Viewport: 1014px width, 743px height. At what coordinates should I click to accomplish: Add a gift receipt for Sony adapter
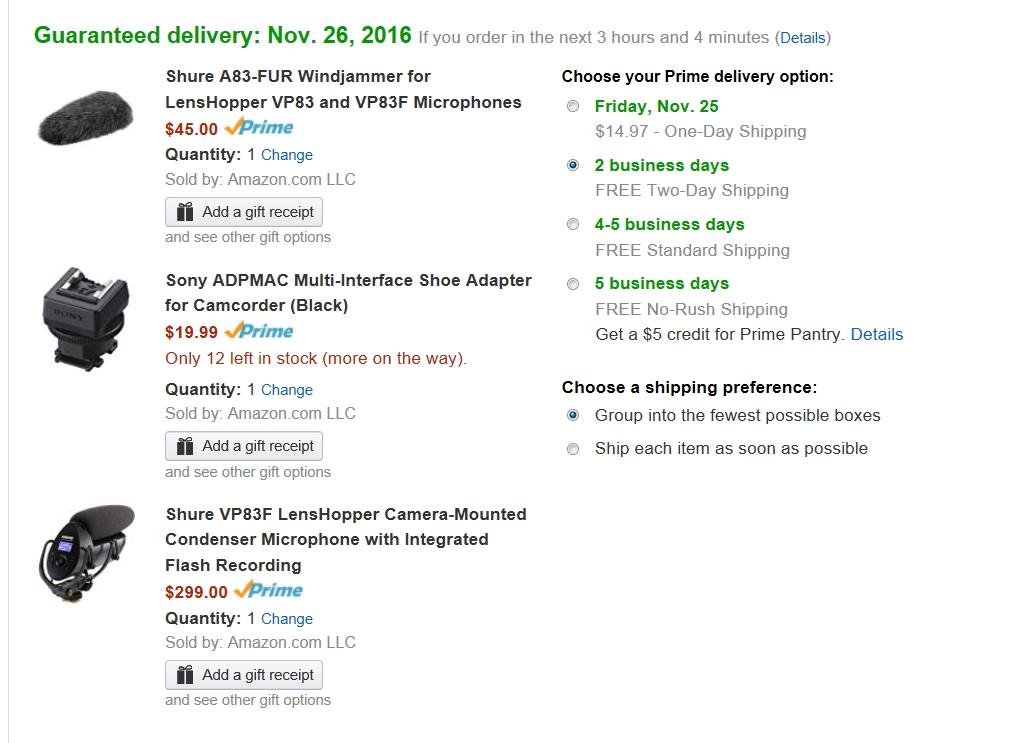(x=244, y=446)
